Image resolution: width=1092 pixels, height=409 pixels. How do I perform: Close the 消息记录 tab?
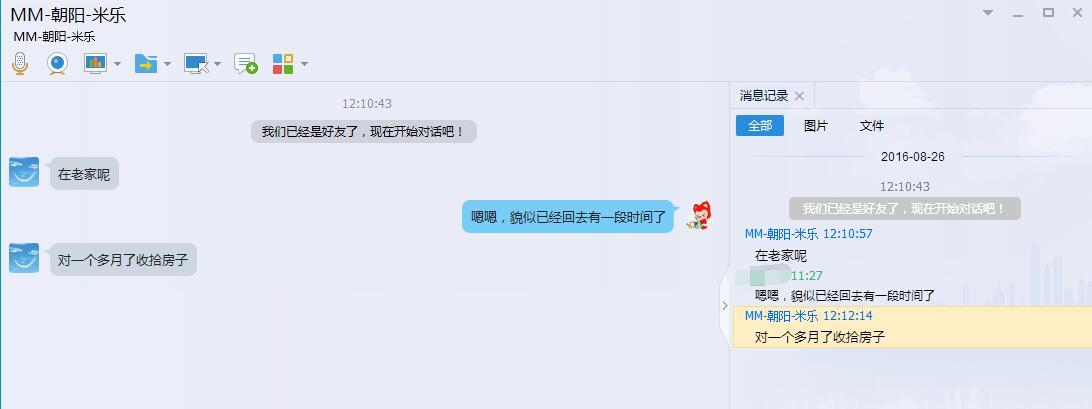coord(800,96)
